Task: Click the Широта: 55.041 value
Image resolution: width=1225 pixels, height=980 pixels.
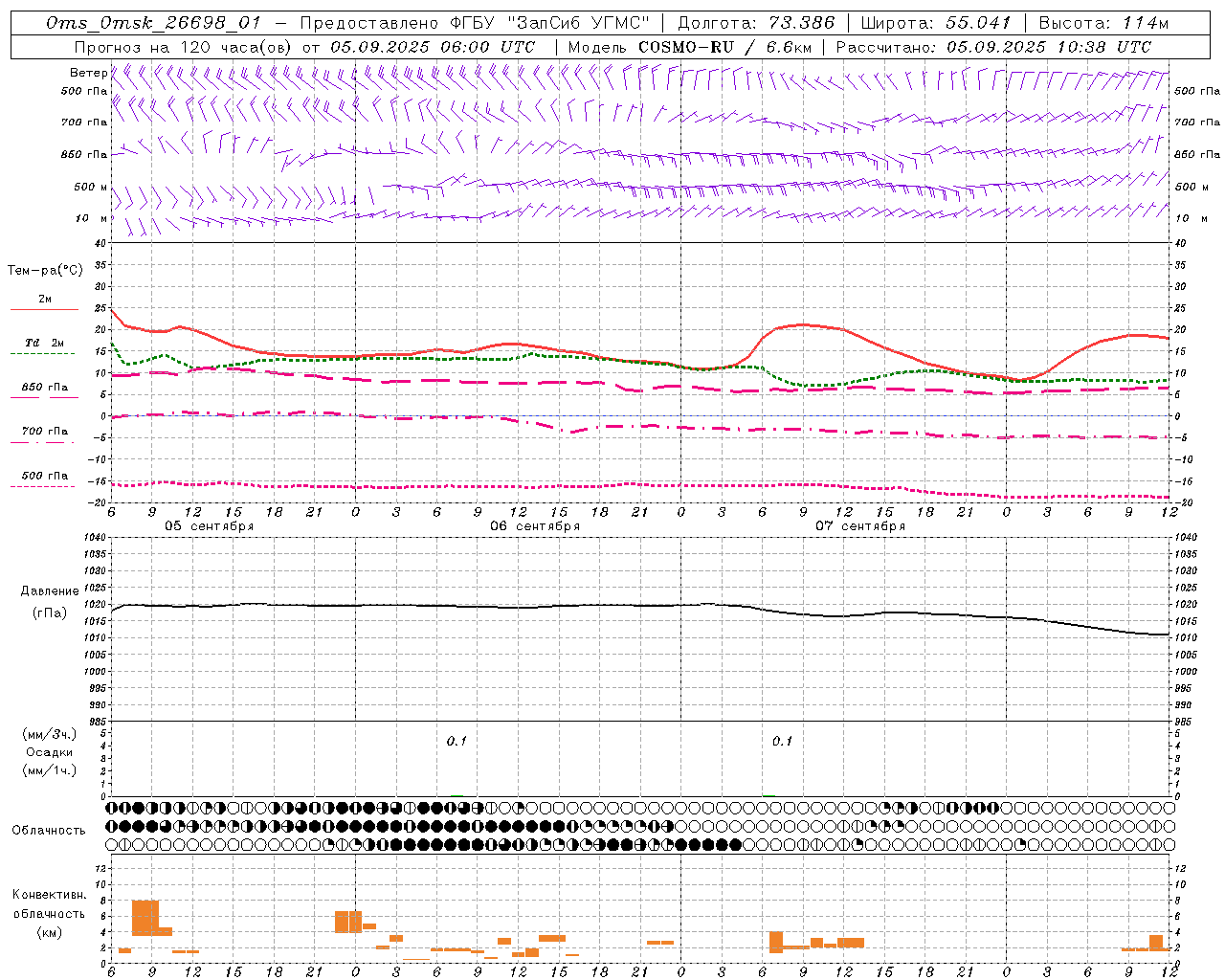Action: point(936,24)
